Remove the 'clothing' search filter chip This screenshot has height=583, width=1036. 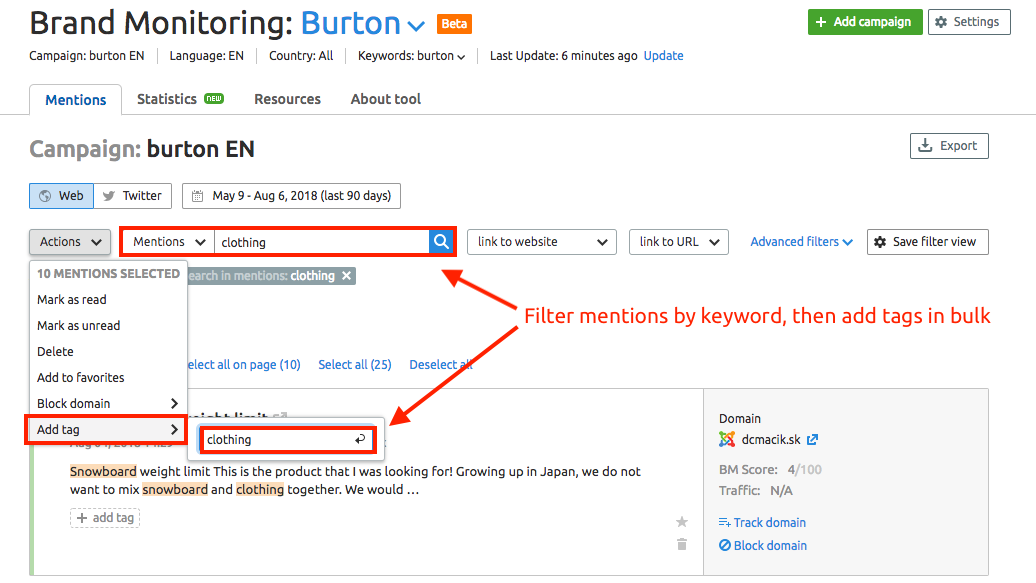346,276
